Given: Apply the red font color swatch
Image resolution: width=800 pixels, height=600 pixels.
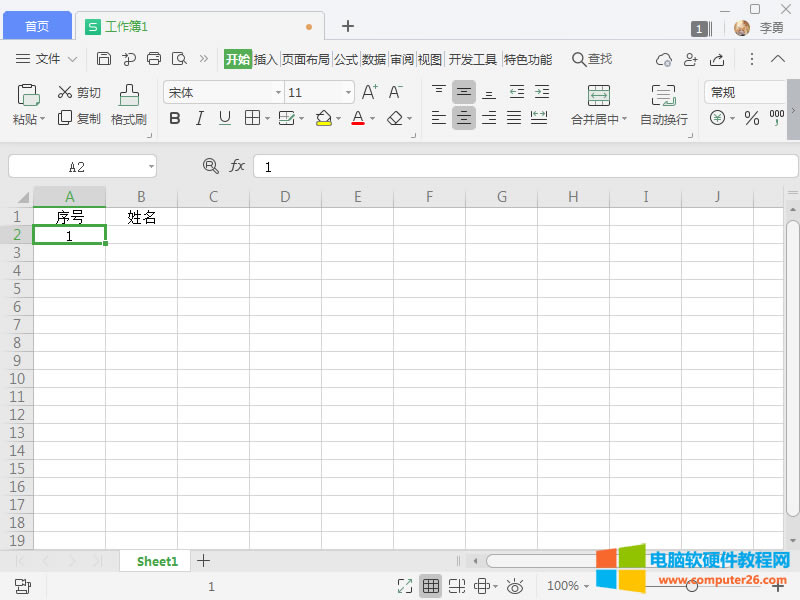Looking at the screenshot, I should pos(358,118).
